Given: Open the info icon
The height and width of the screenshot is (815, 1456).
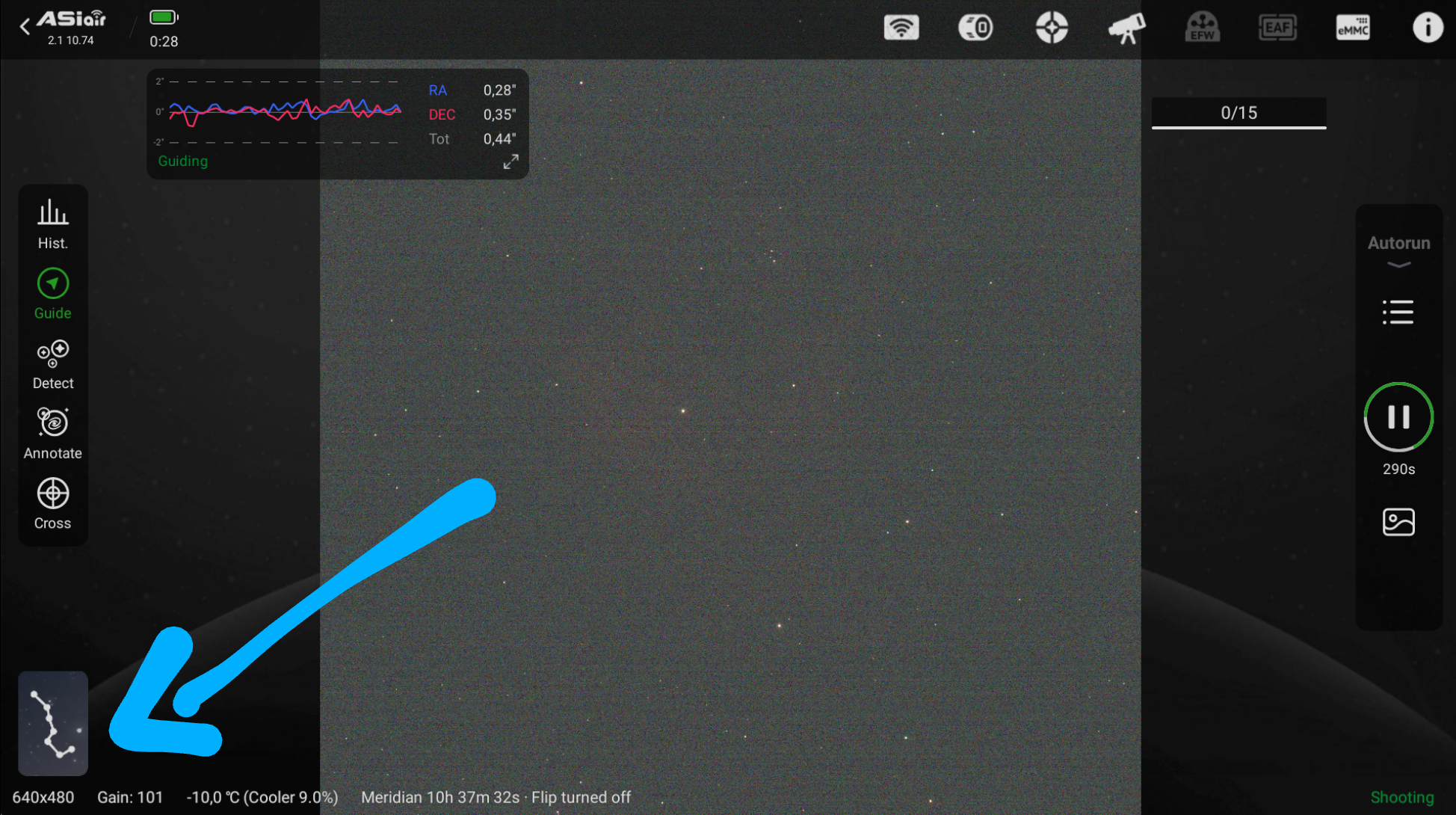Looking at the screenshot, I should (x=1428, y=28).
